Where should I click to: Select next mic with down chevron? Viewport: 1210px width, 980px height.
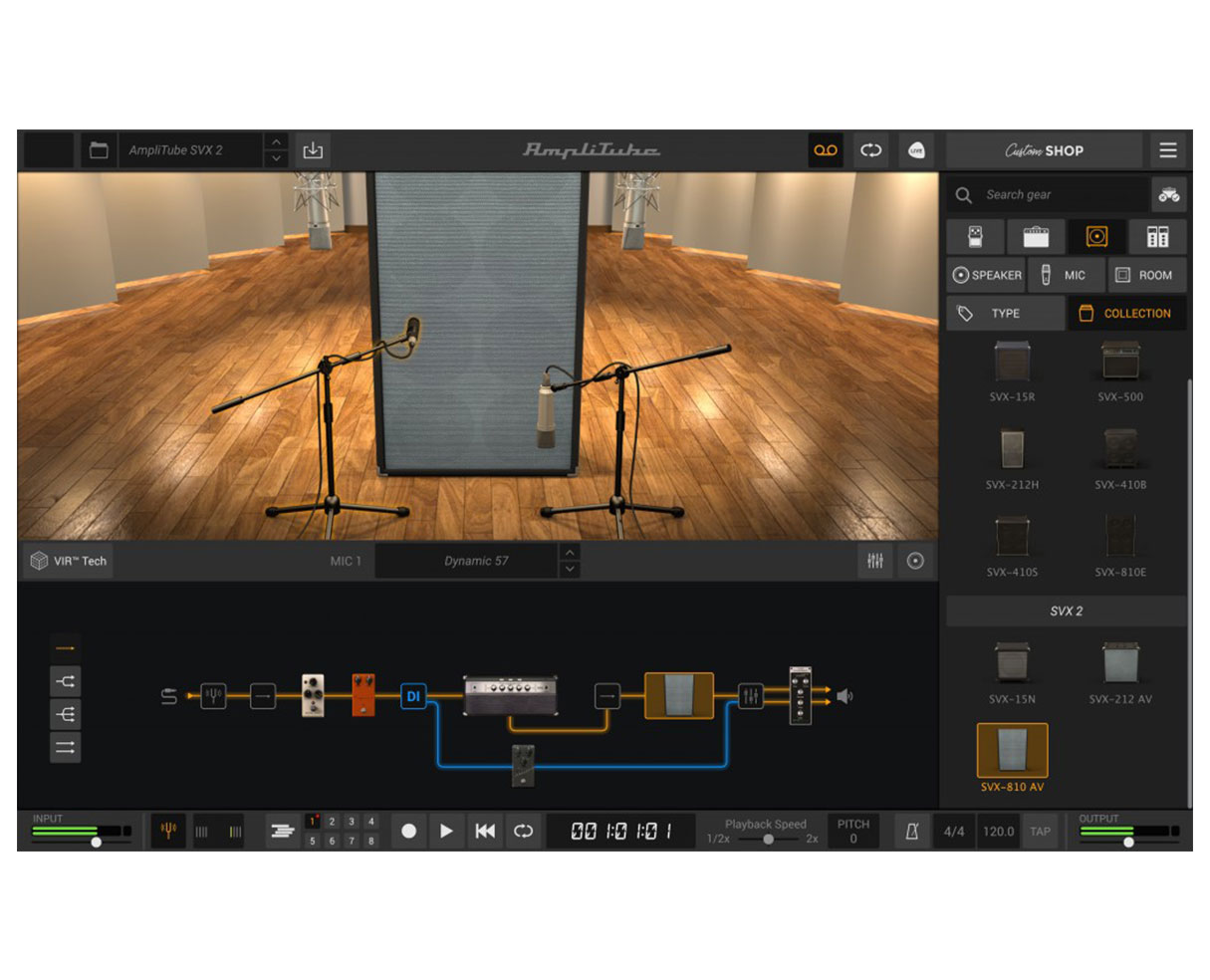coord(570,570)
